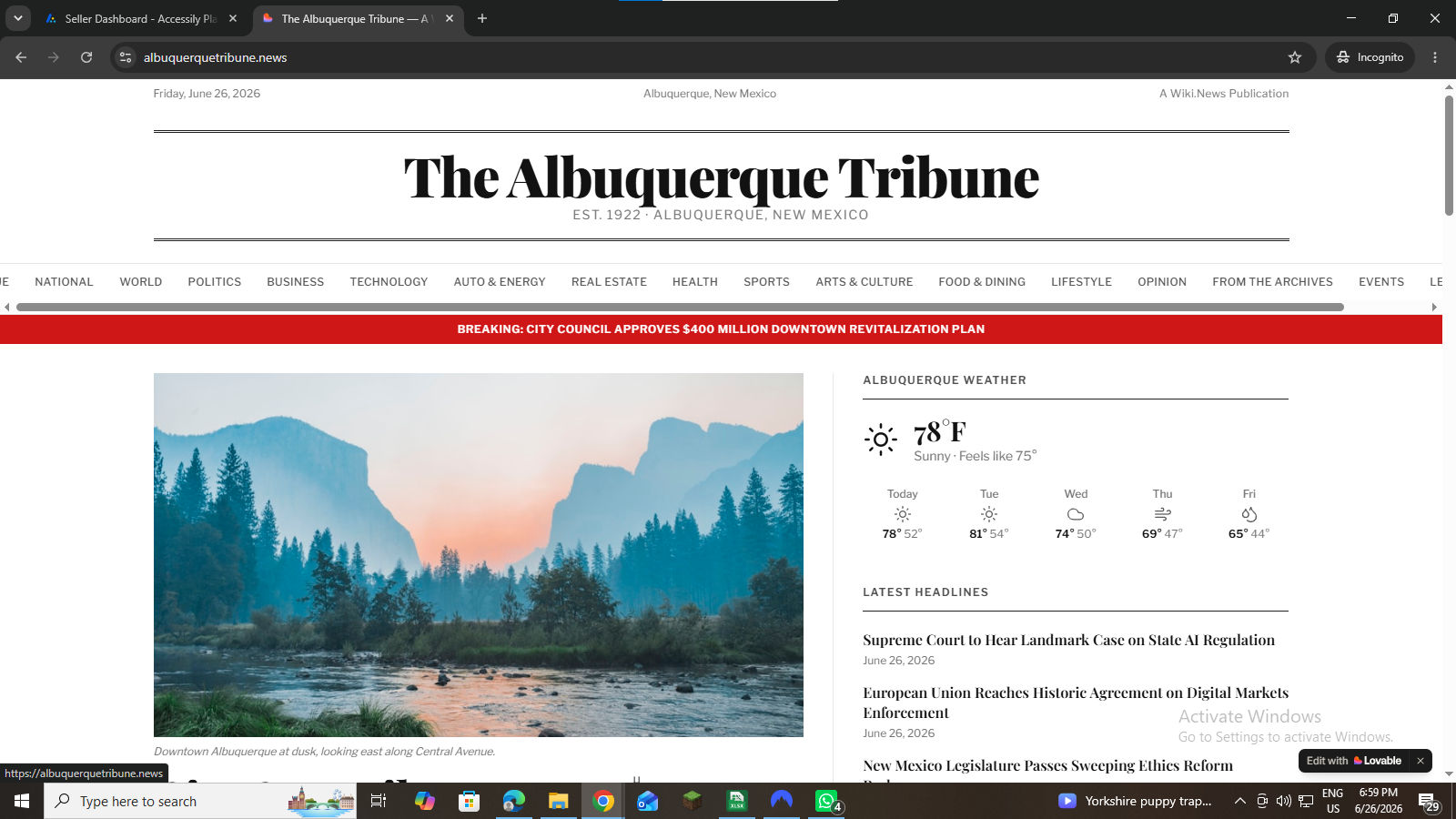Click the featured mountain river photo

point(479,555)
